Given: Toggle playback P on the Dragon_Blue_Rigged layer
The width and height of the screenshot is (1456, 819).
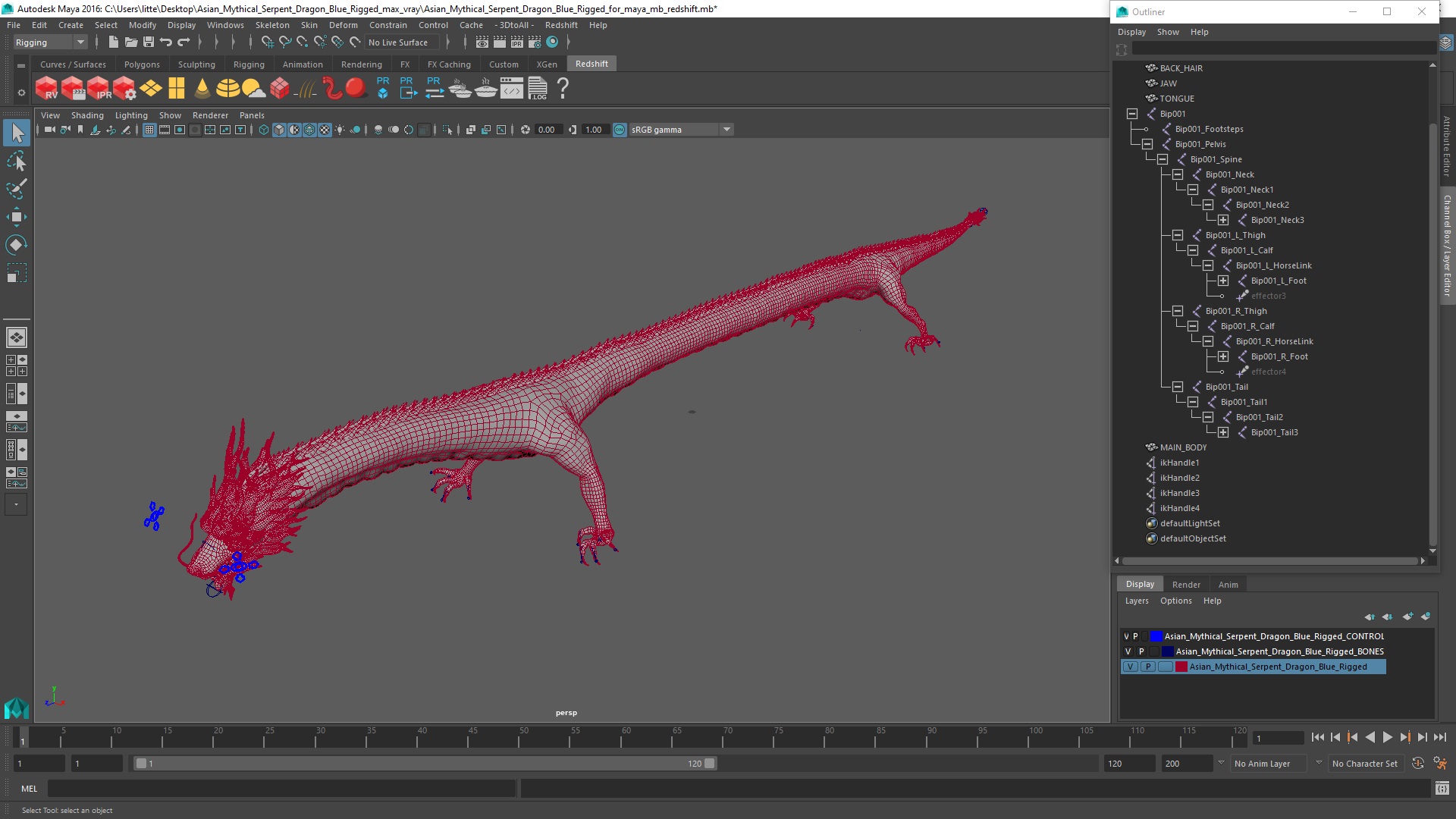Looking at the screenshot, I should (1148, 667).
